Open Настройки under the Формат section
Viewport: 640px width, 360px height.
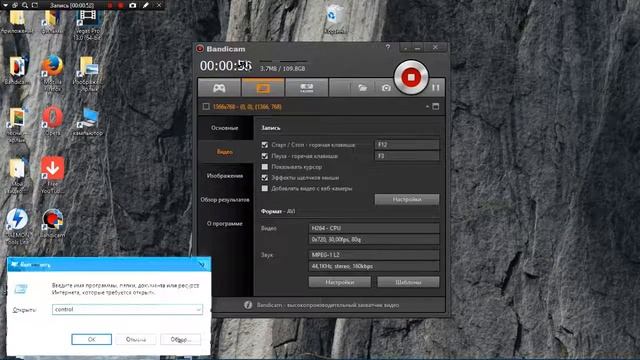[x=340, y=282]
